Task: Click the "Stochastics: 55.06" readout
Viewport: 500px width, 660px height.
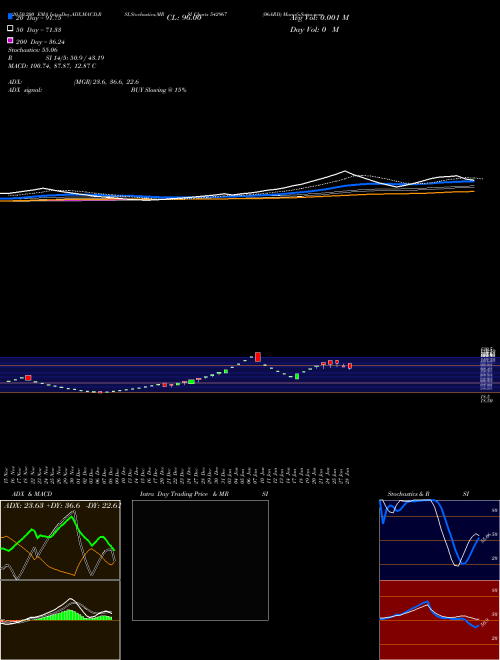Action: click(33, 50)
